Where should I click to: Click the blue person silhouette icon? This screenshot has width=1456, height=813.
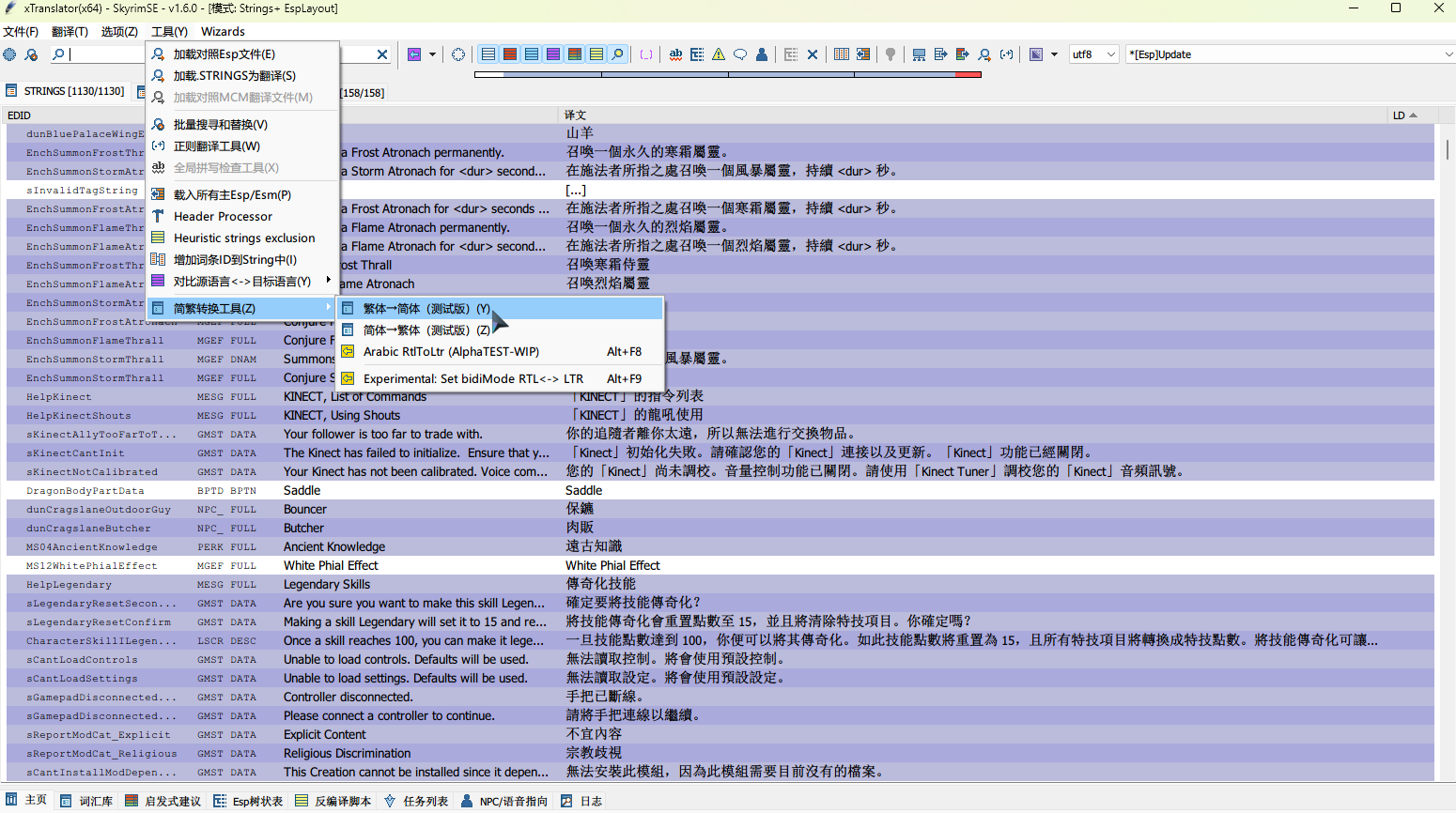click(762, 54)
